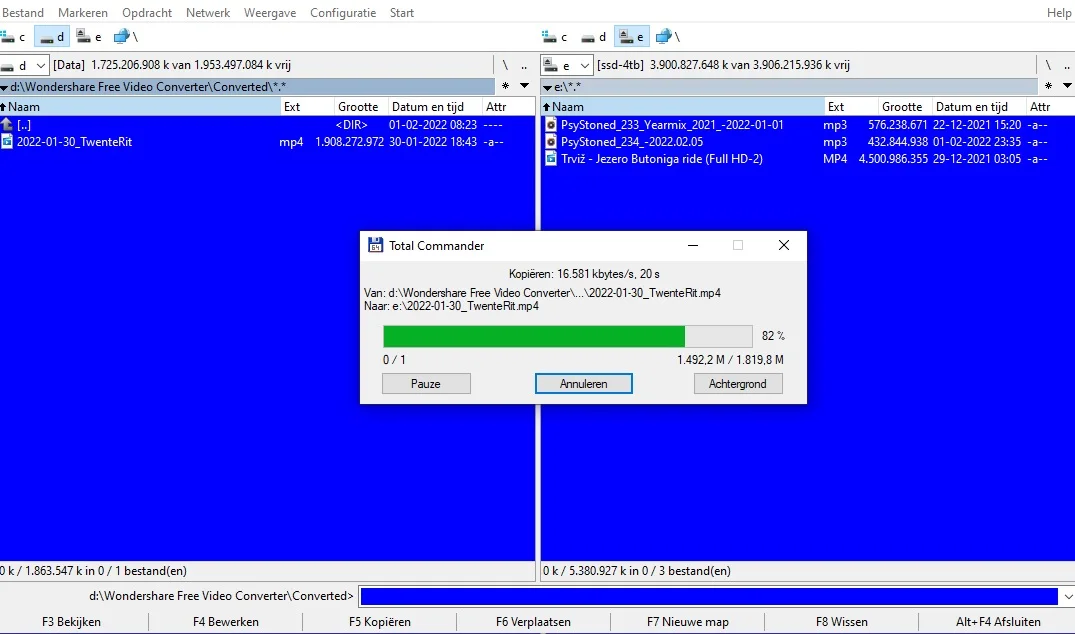Pause the copy with Pauze button
The height and width of the screenshot is (634, 1075).
coord(426,384)
